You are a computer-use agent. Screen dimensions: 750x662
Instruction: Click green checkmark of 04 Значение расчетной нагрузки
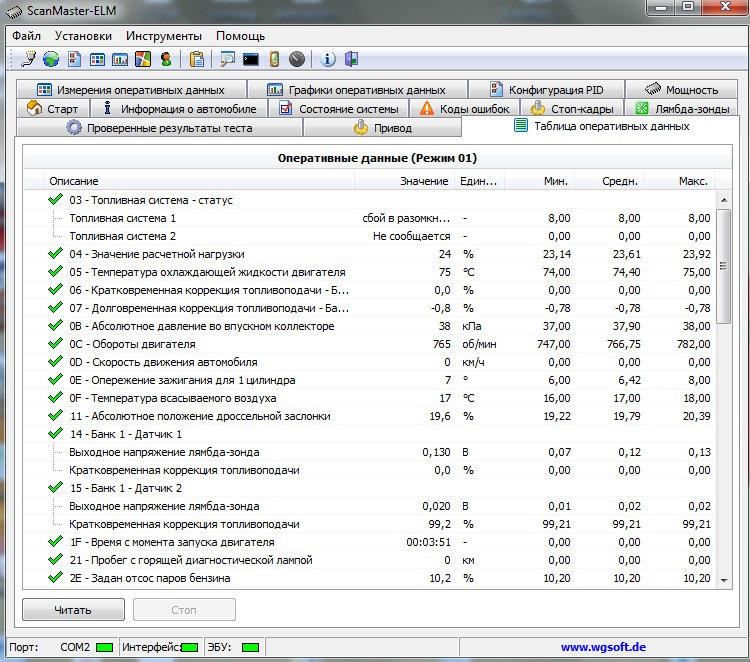point(55,253)
